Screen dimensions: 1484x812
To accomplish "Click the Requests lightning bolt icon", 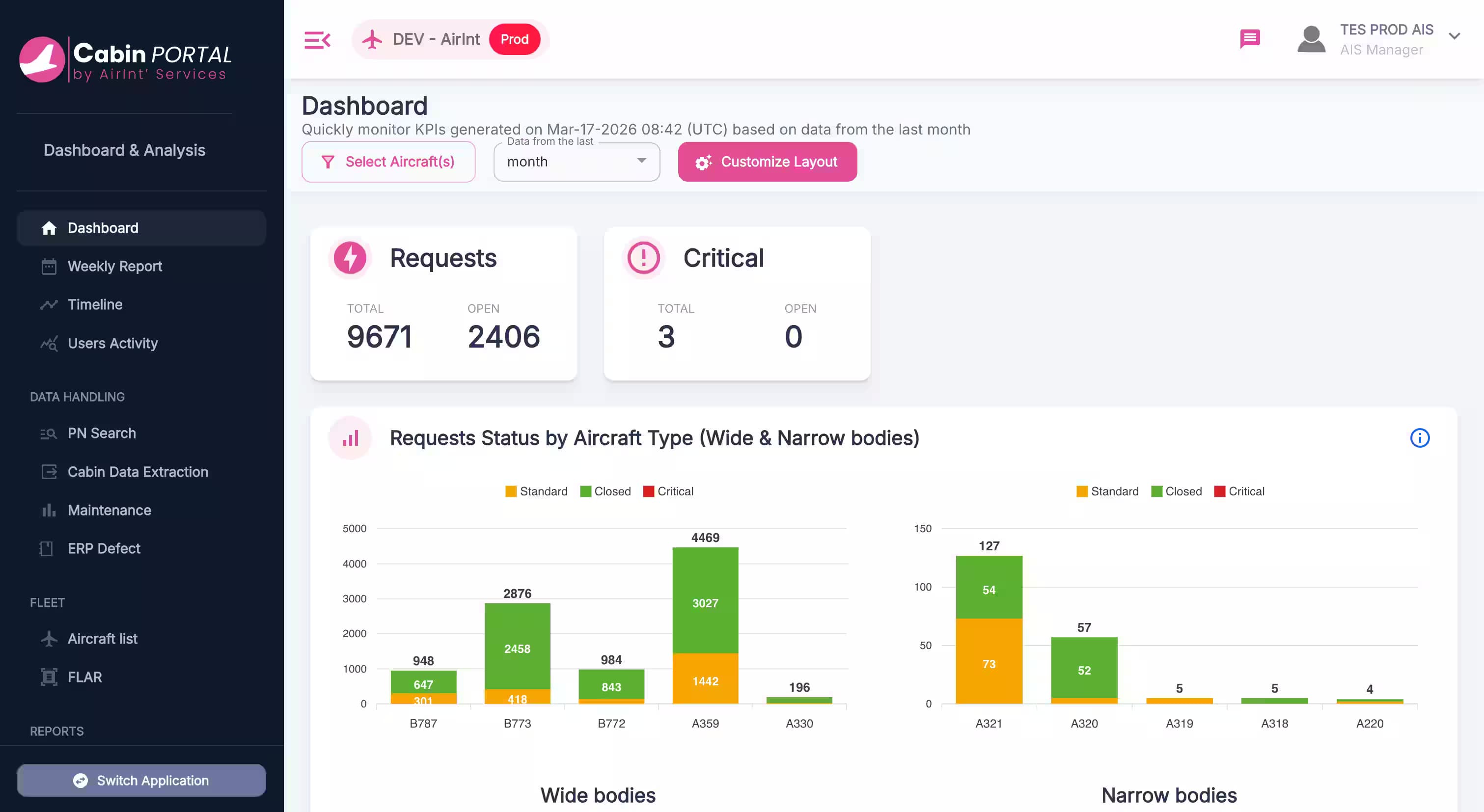I will click(x=350, y=257).
